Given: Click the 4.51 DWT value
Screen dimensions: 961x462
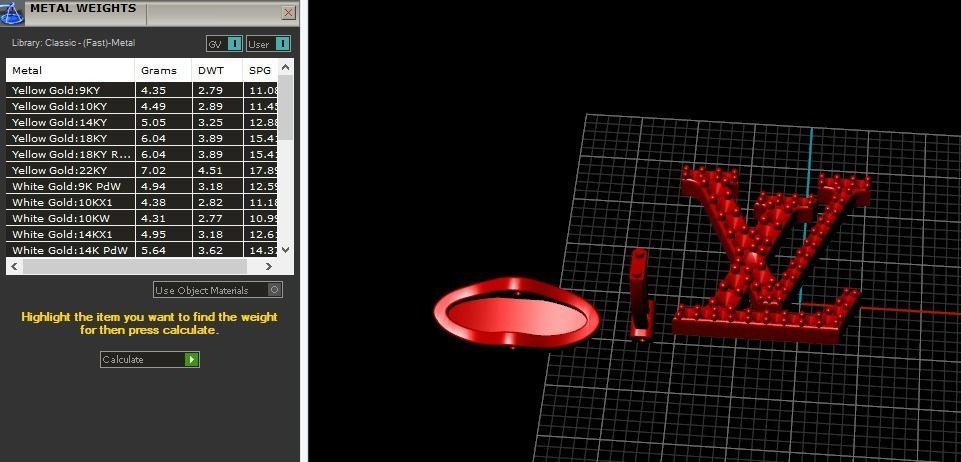Looking at the screenshot, I should [x=210, y=170].
